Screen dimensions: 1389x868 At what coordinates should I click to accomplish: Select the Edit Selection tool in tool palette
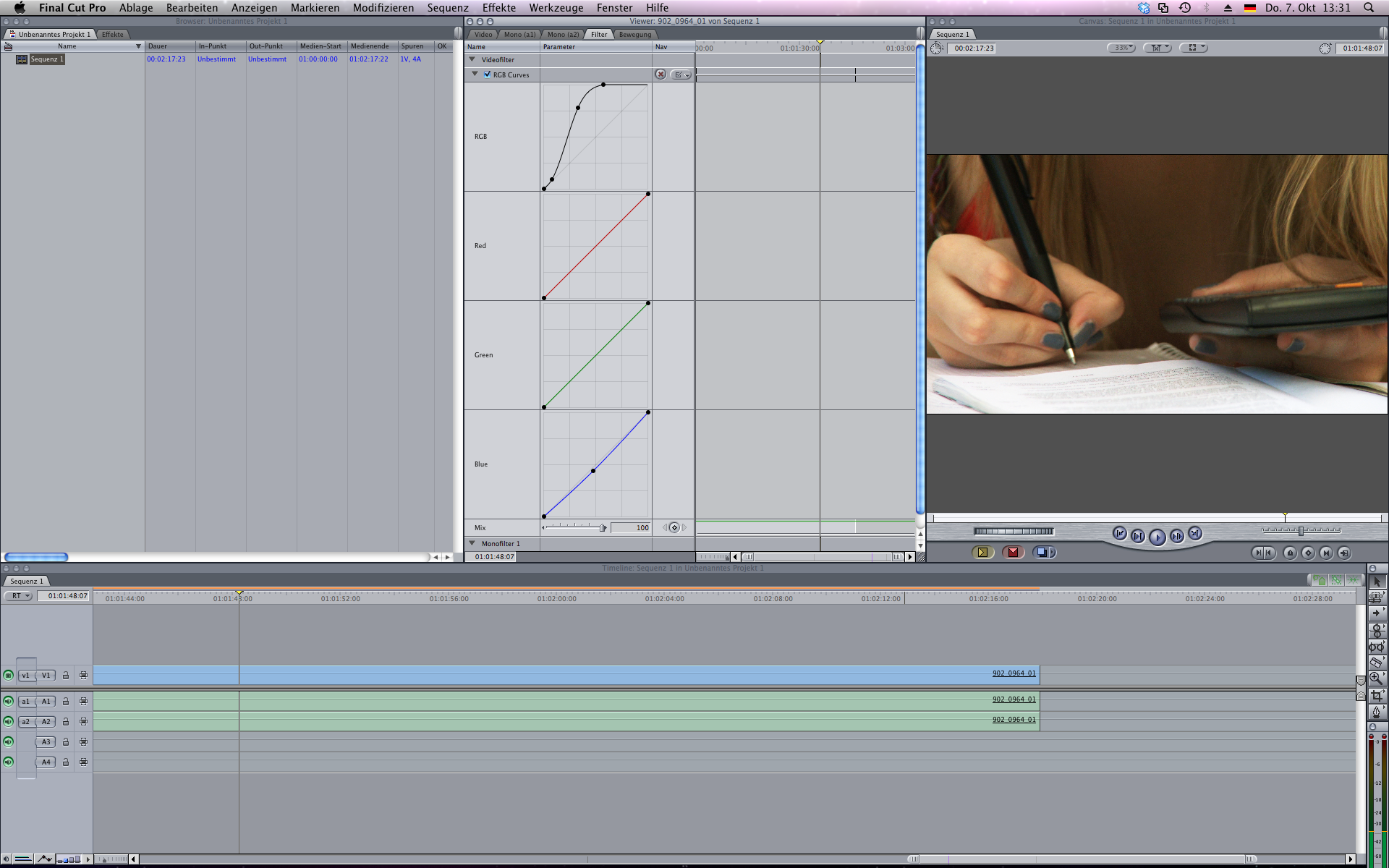tap(1377, 597)
